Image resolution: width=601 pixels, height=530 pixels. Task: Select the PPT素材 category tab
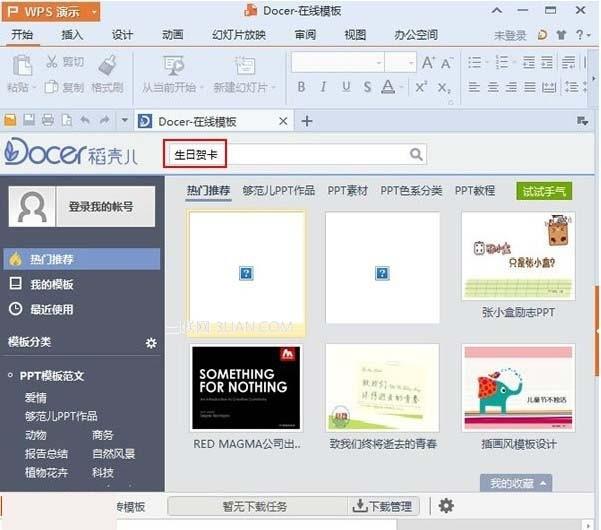pos(348,190)
